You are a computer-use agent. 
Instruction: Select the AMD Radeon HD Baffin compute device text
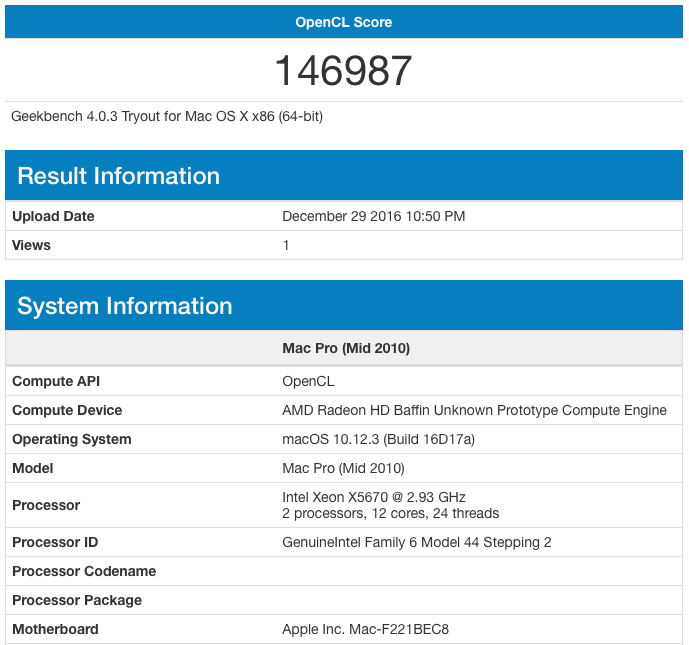click(475, 410)
